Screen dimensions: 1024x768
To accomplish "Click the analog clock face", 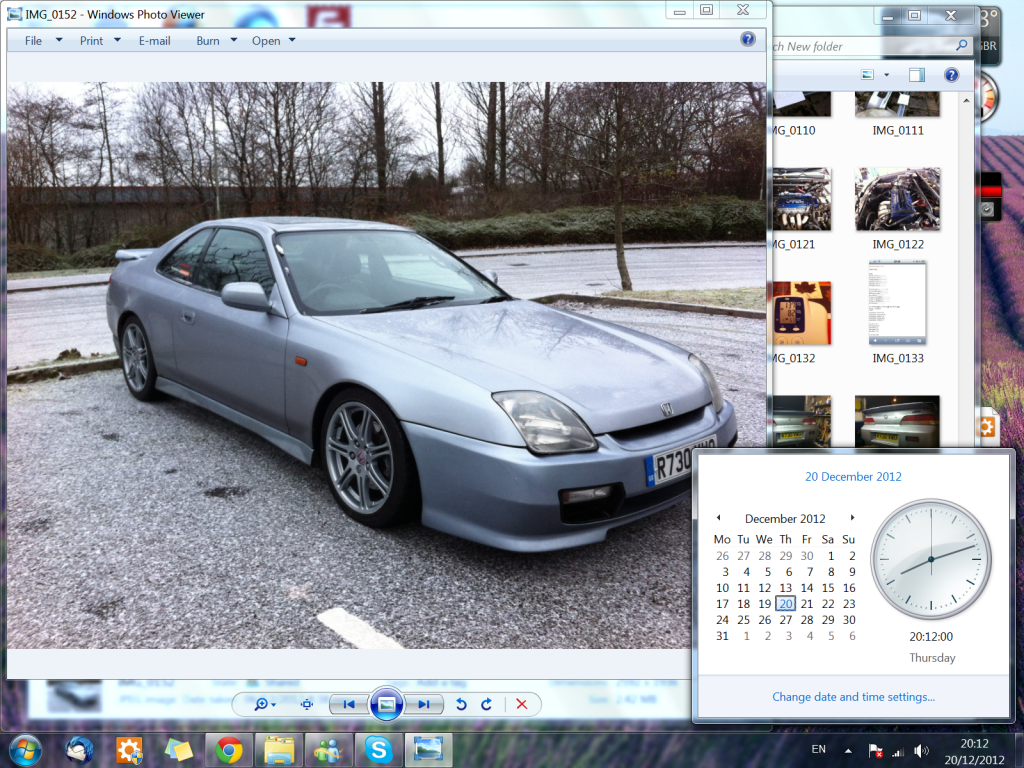I will 931,560.
